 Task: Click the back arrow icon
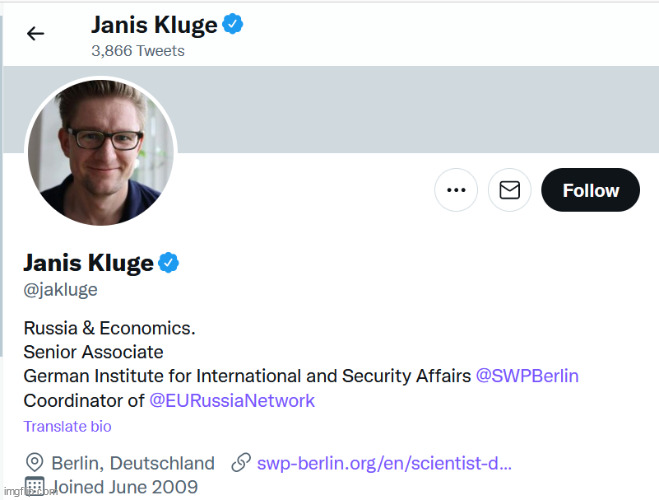coord(36,33)
